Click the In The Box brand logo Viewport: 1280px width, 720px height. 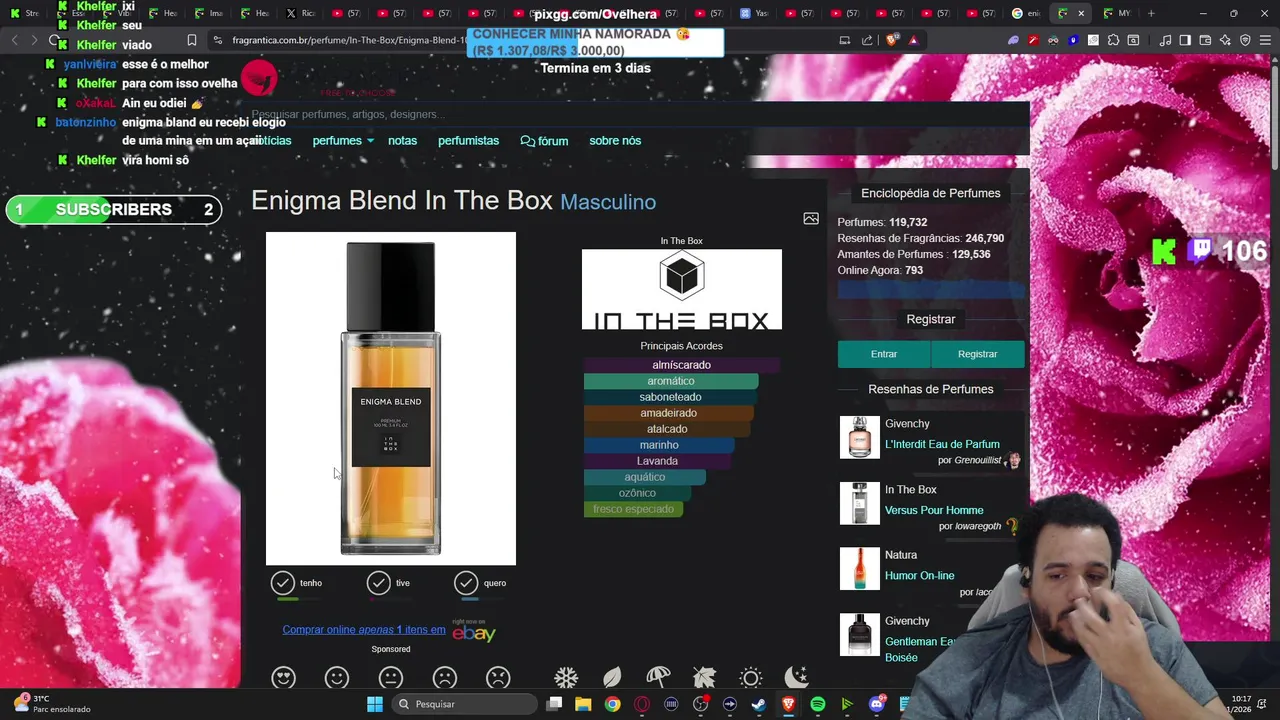pos(682,289)
